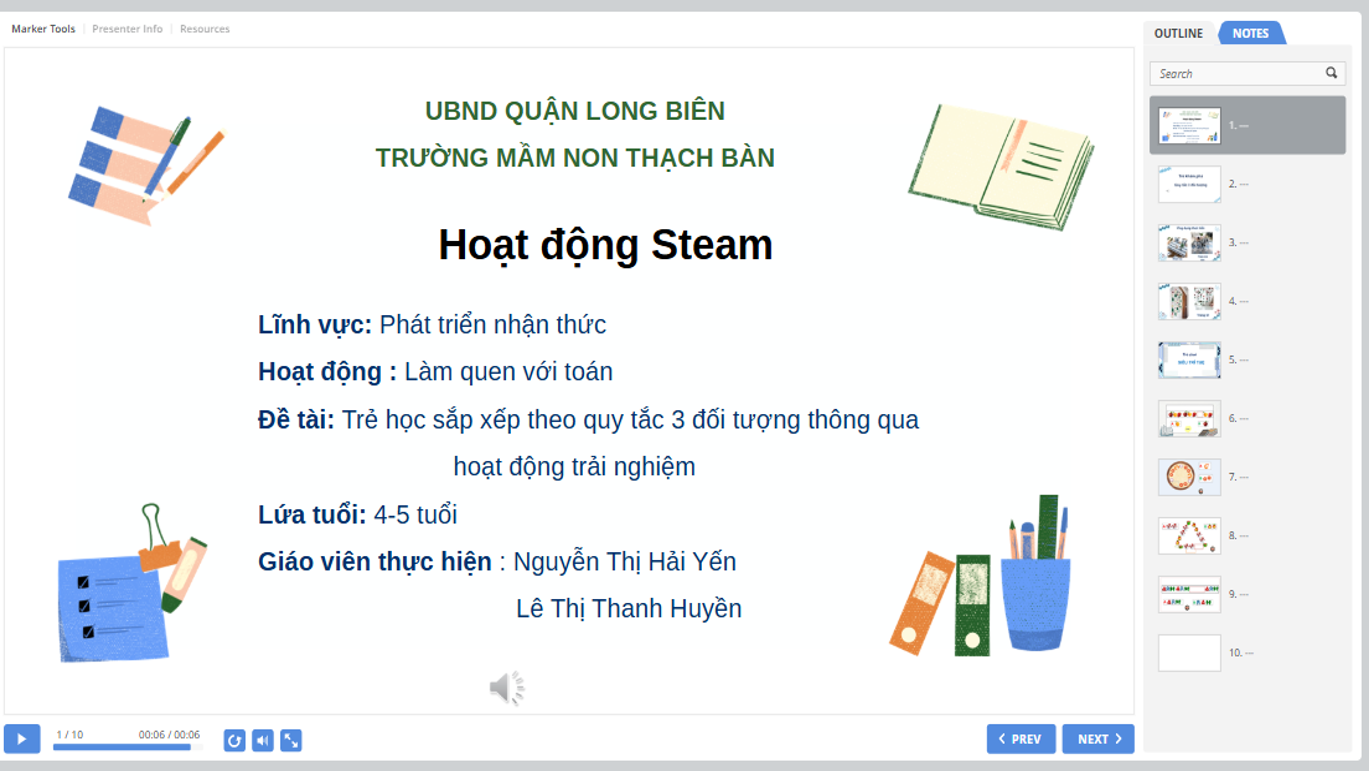Viewport: 1369px width, 771px height.
Task: Click the search magnifier icon
Action: click(x=1331, y=73)
